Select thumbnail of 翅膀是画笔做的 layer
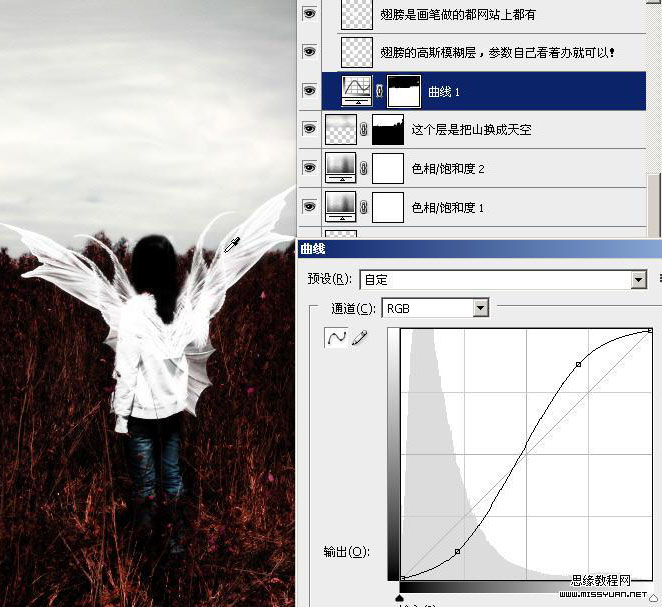 tap(357, 14)
